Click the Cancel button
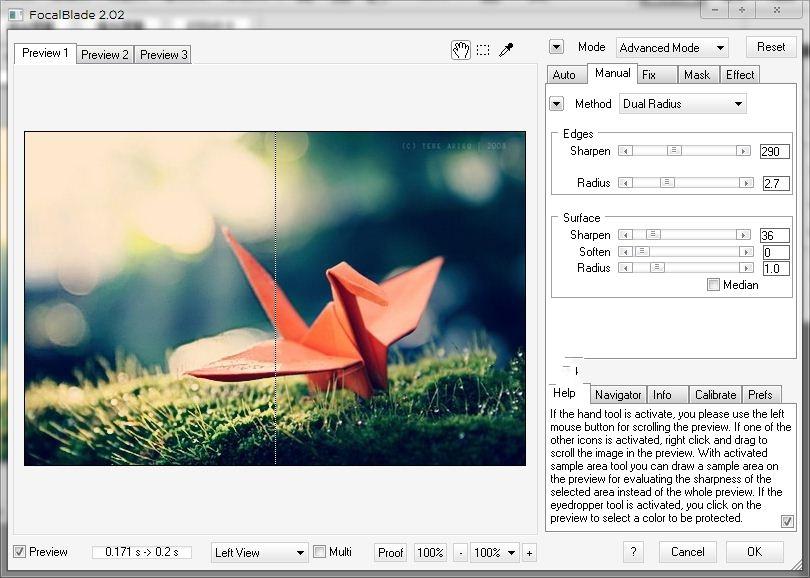 [x=688, y=552]
